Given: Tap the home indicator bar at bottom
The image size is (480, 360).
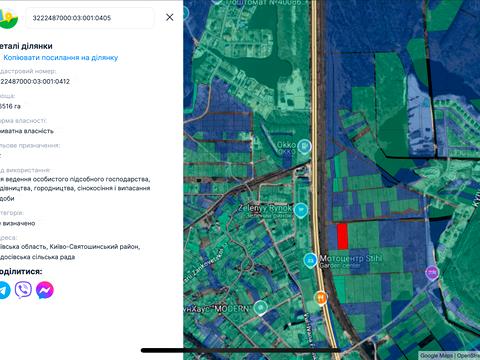Looking at the screenshot, I should (x=240, y=350).
